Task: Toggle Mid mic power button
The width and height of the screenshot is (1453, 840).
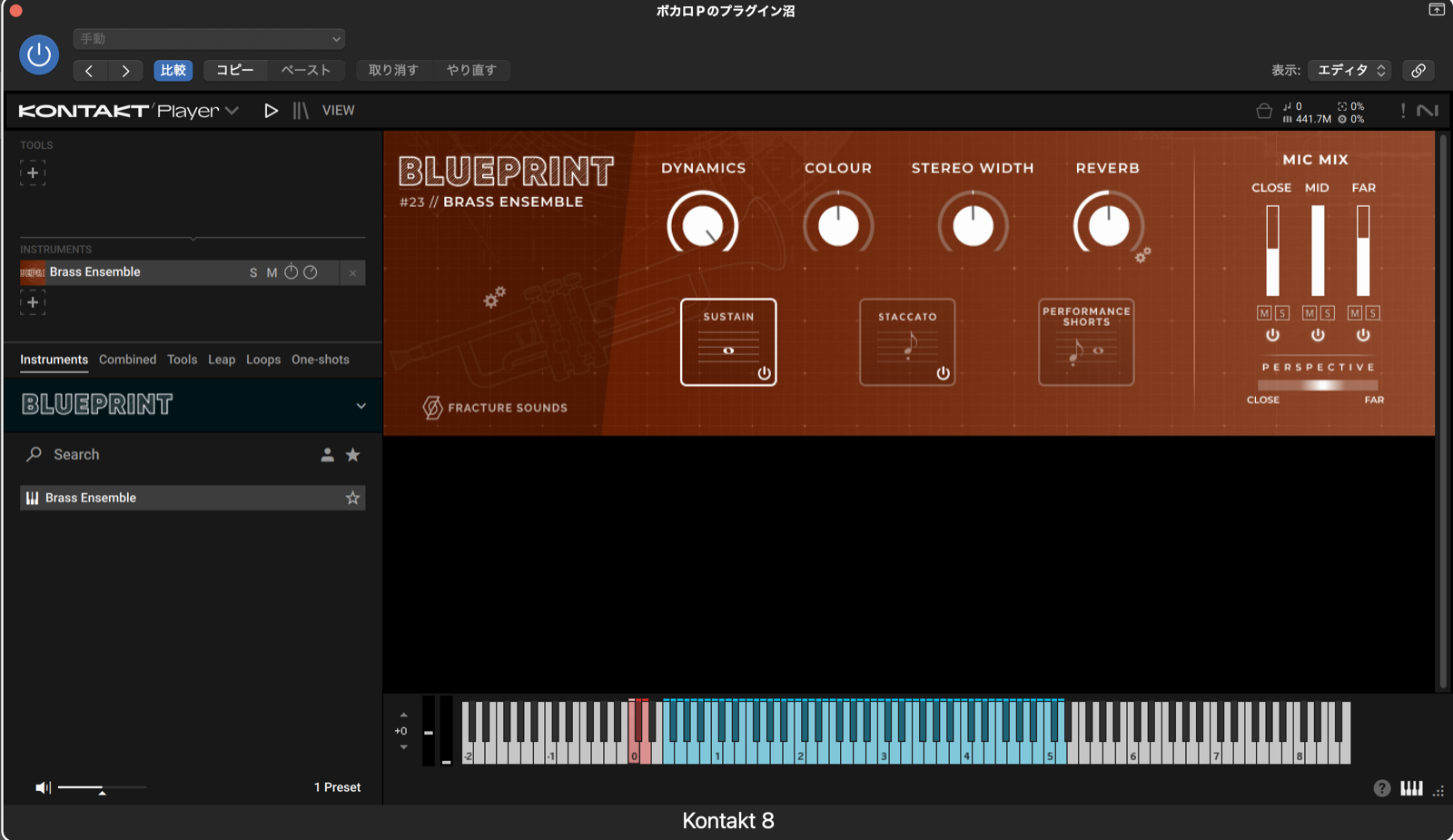Action: pyautogui.click(x=1318, y=335)
